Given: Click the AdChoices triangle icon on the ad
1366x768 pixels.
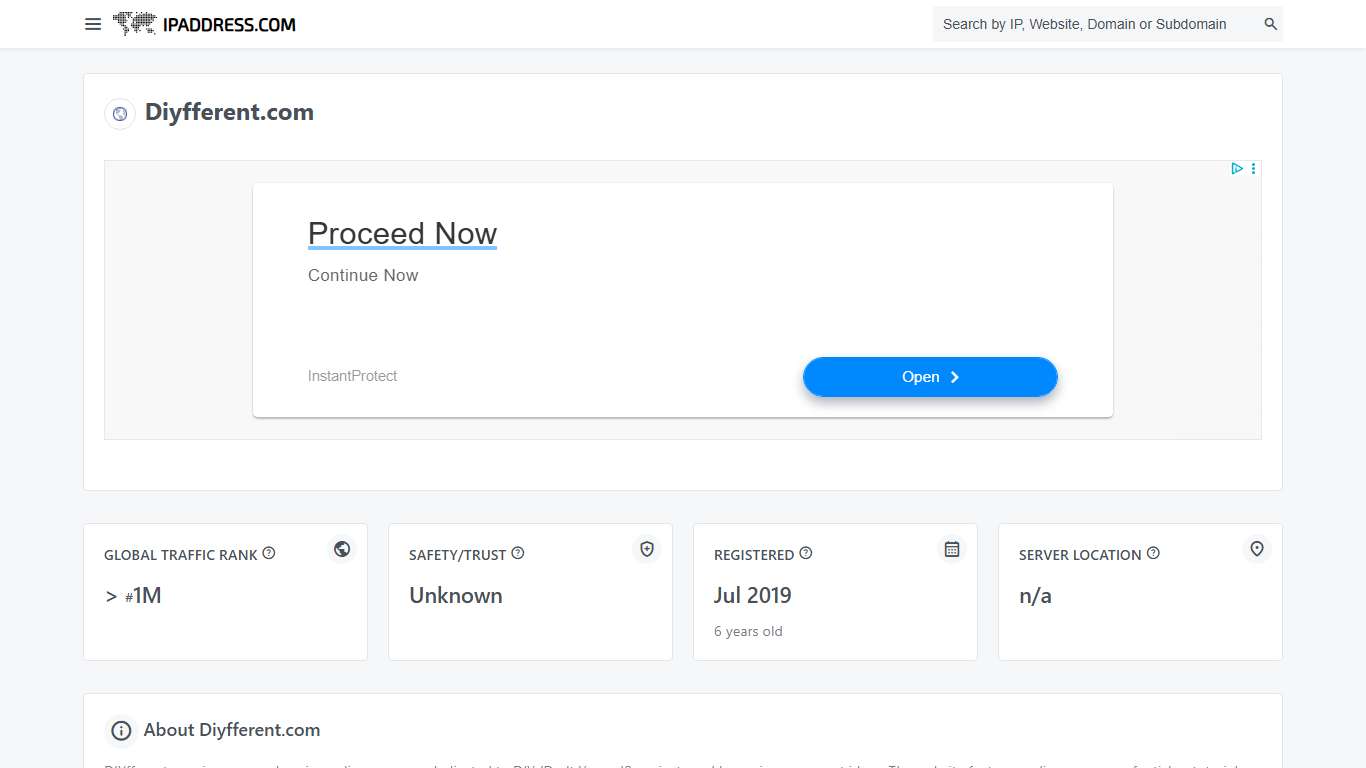Looking at the screenshot, I should click(x=1237, y=168).
